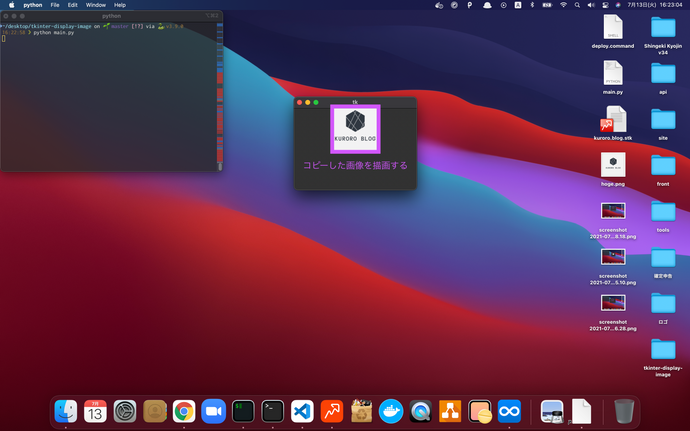Click the volume icon in menu bar
Viewport: 690px width, 431px height.
tap(591, 5)
